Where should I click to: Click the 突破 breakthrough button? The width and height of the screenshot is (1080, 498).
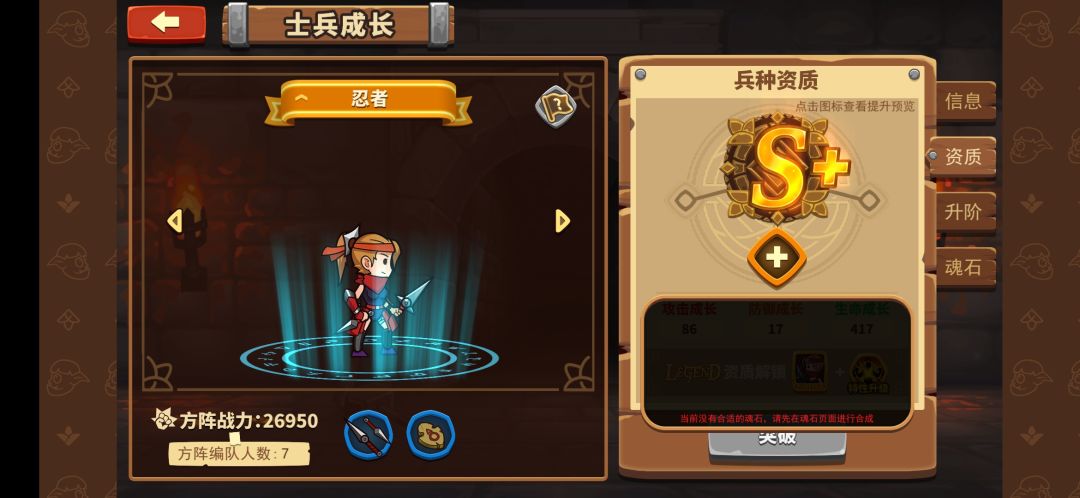777,441
